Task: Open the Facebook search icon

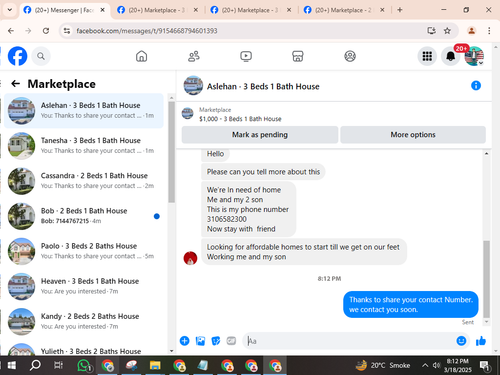Action: tap(41, 56)
